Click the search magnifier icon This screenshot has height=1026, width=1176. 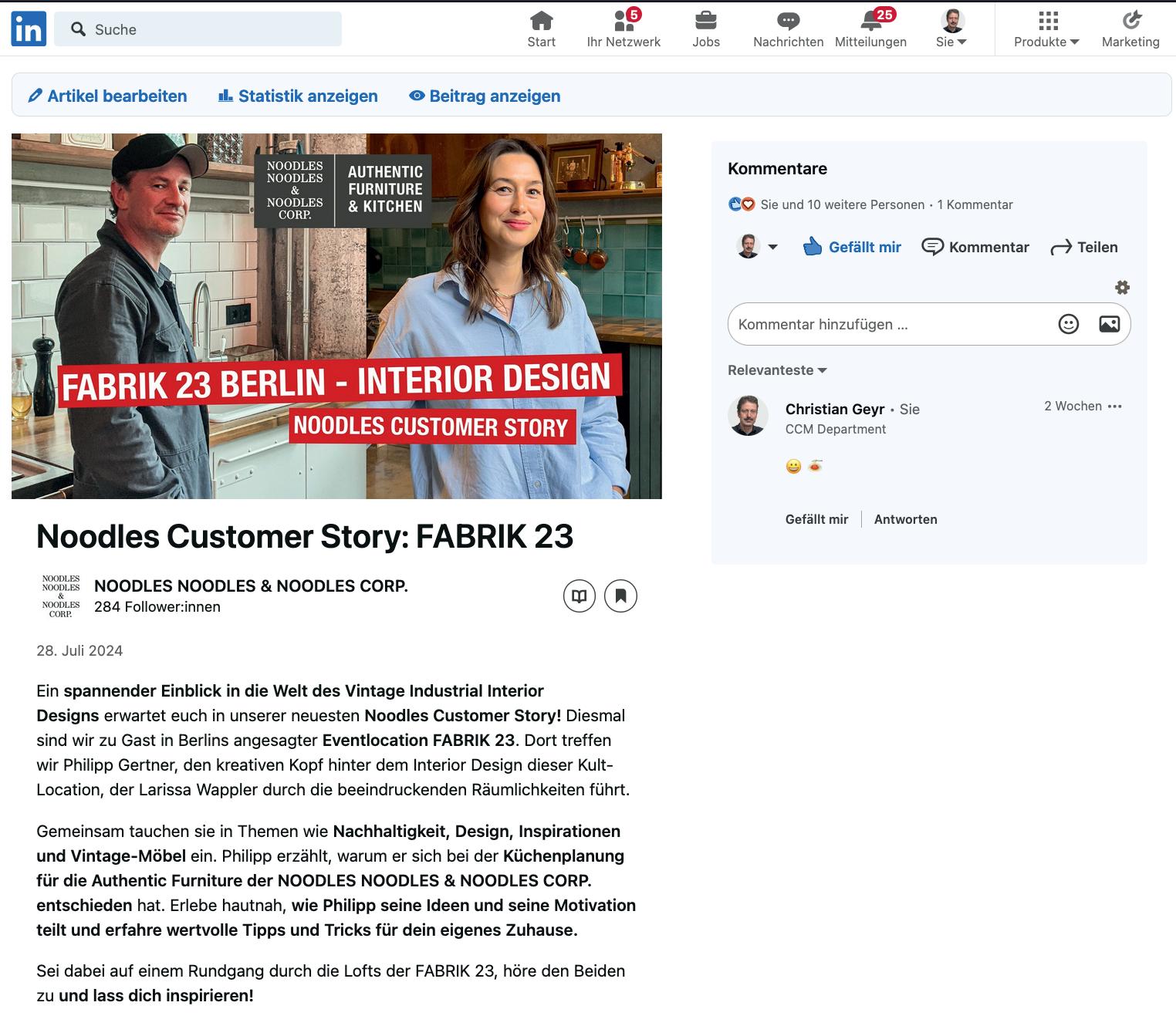pyautogui.click(x=78, y=29)
